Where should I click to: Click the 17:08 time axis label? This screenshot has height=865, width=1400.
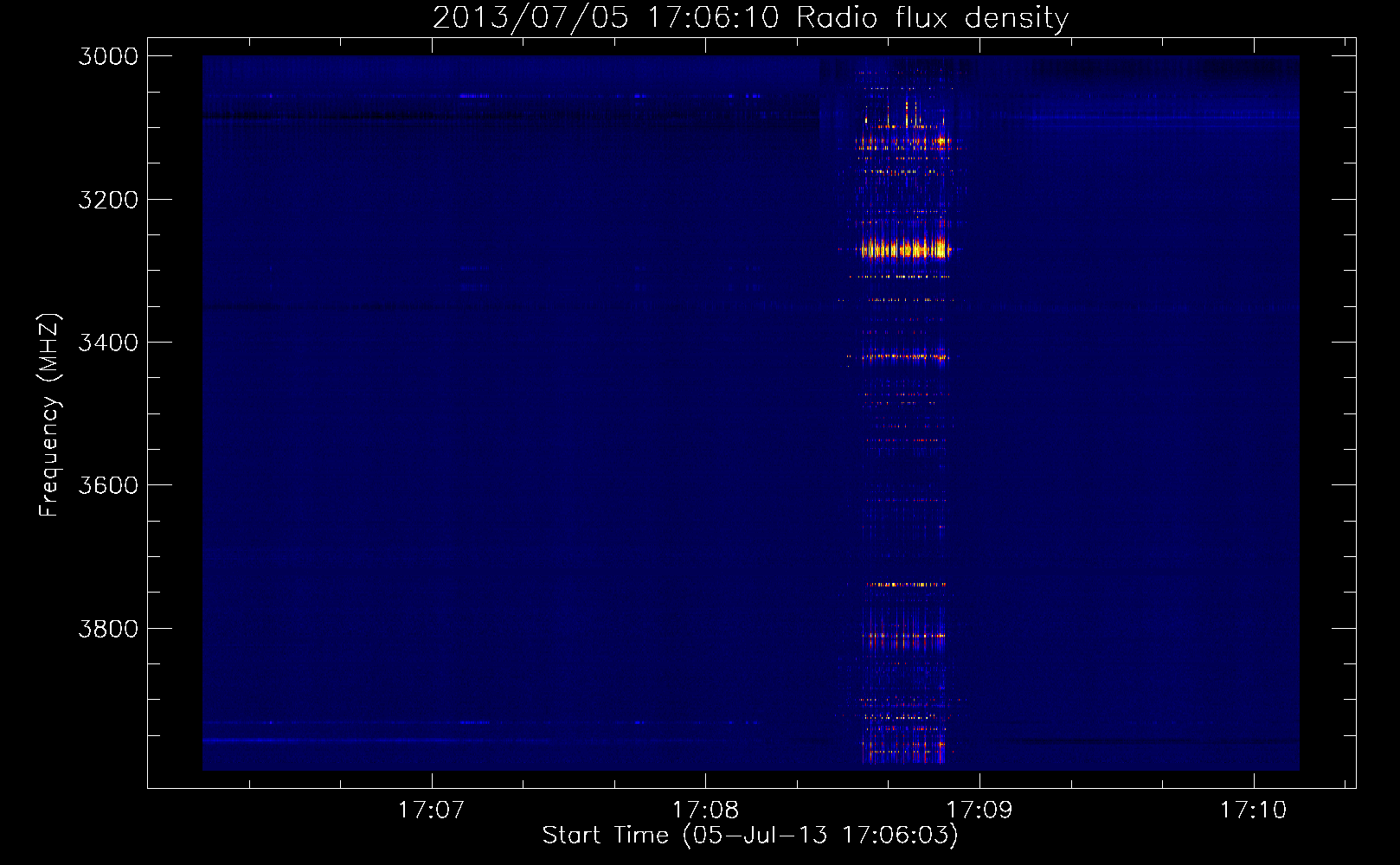(x=705, y=811)
